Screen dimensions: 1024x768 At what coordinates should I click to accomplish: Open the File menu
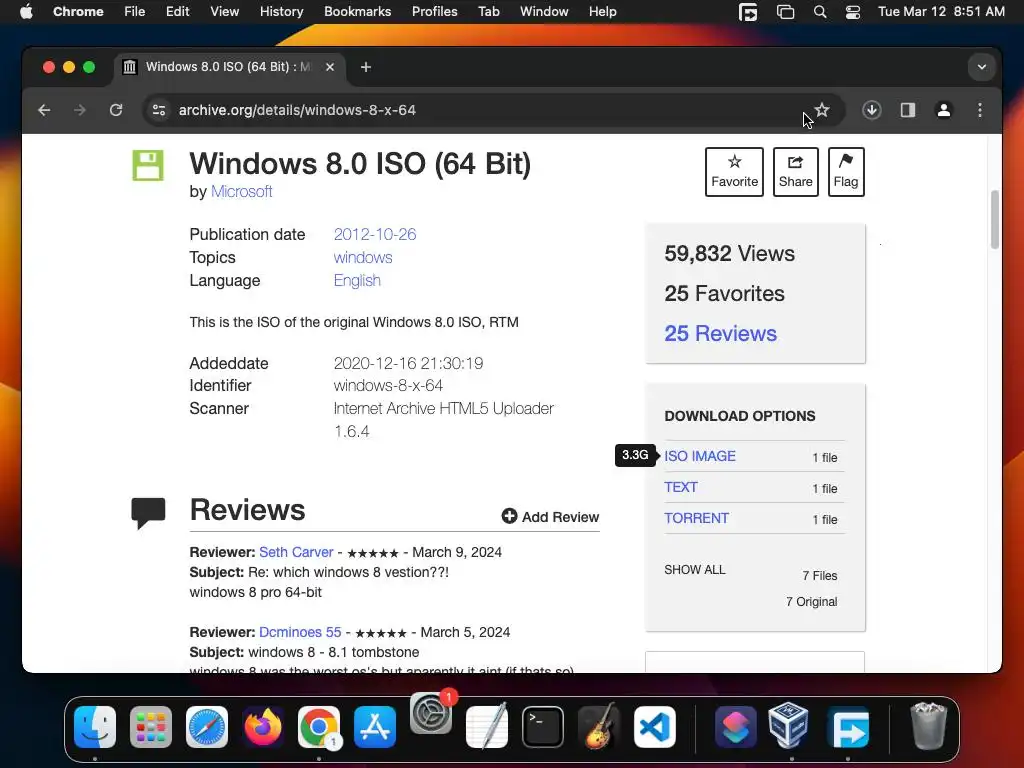[135, 12]
